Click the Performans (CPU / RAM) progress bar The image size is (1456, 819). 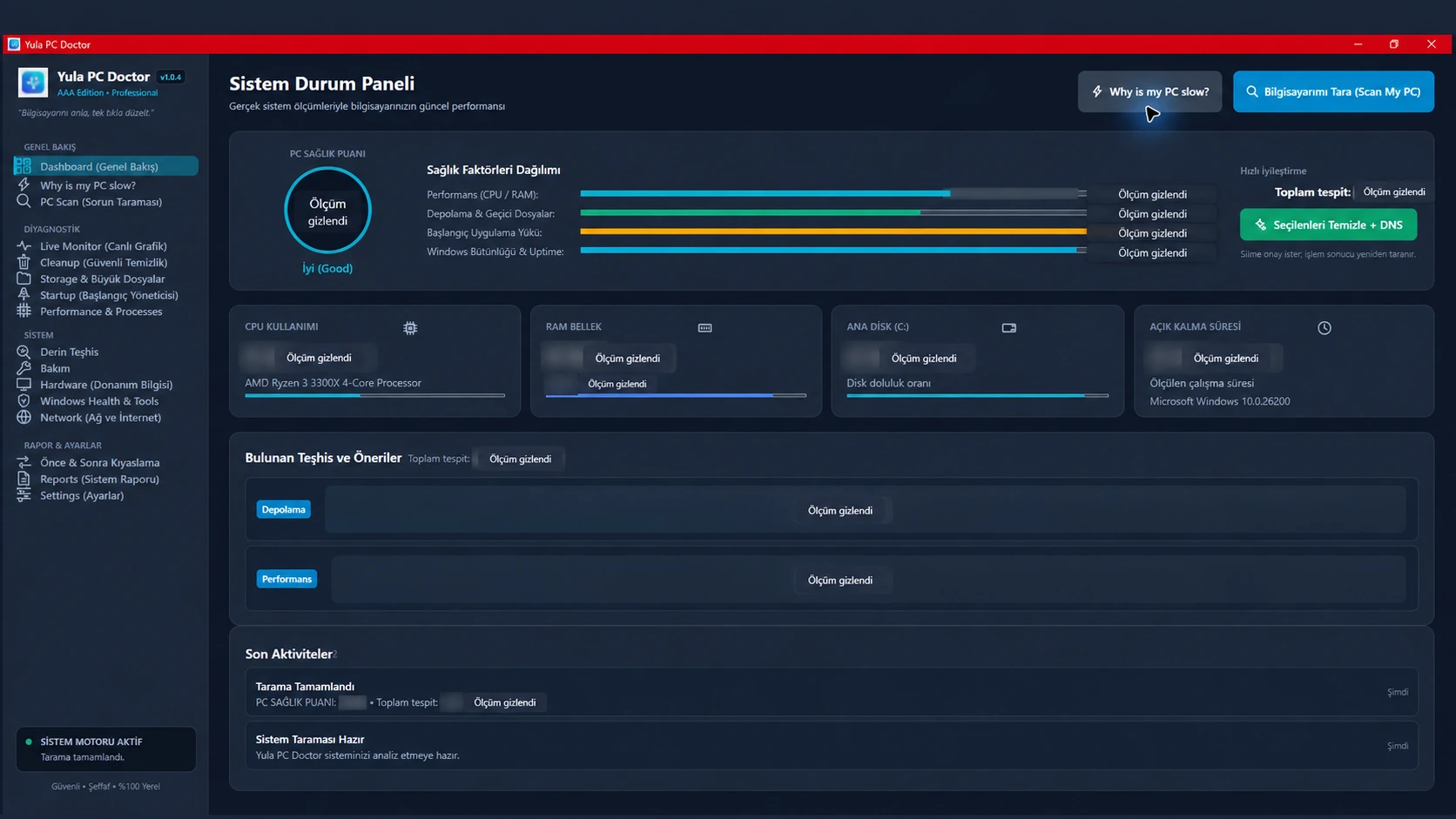click(x=833, y=193)
